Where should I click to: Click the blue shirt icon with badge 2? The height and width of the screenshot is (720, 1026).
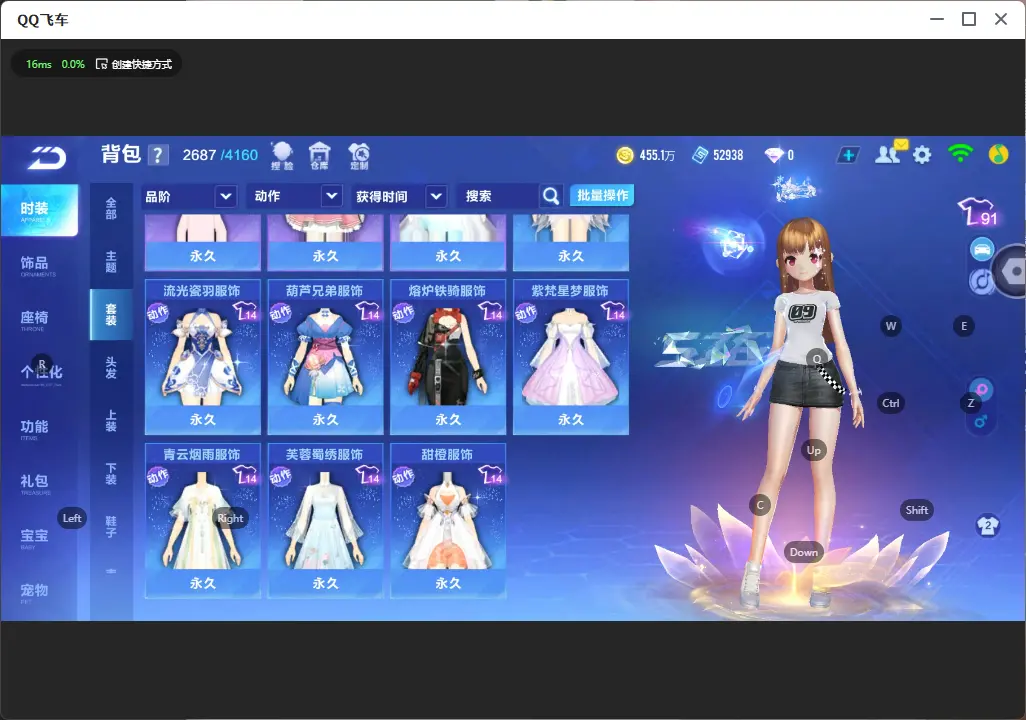(988, 526)
